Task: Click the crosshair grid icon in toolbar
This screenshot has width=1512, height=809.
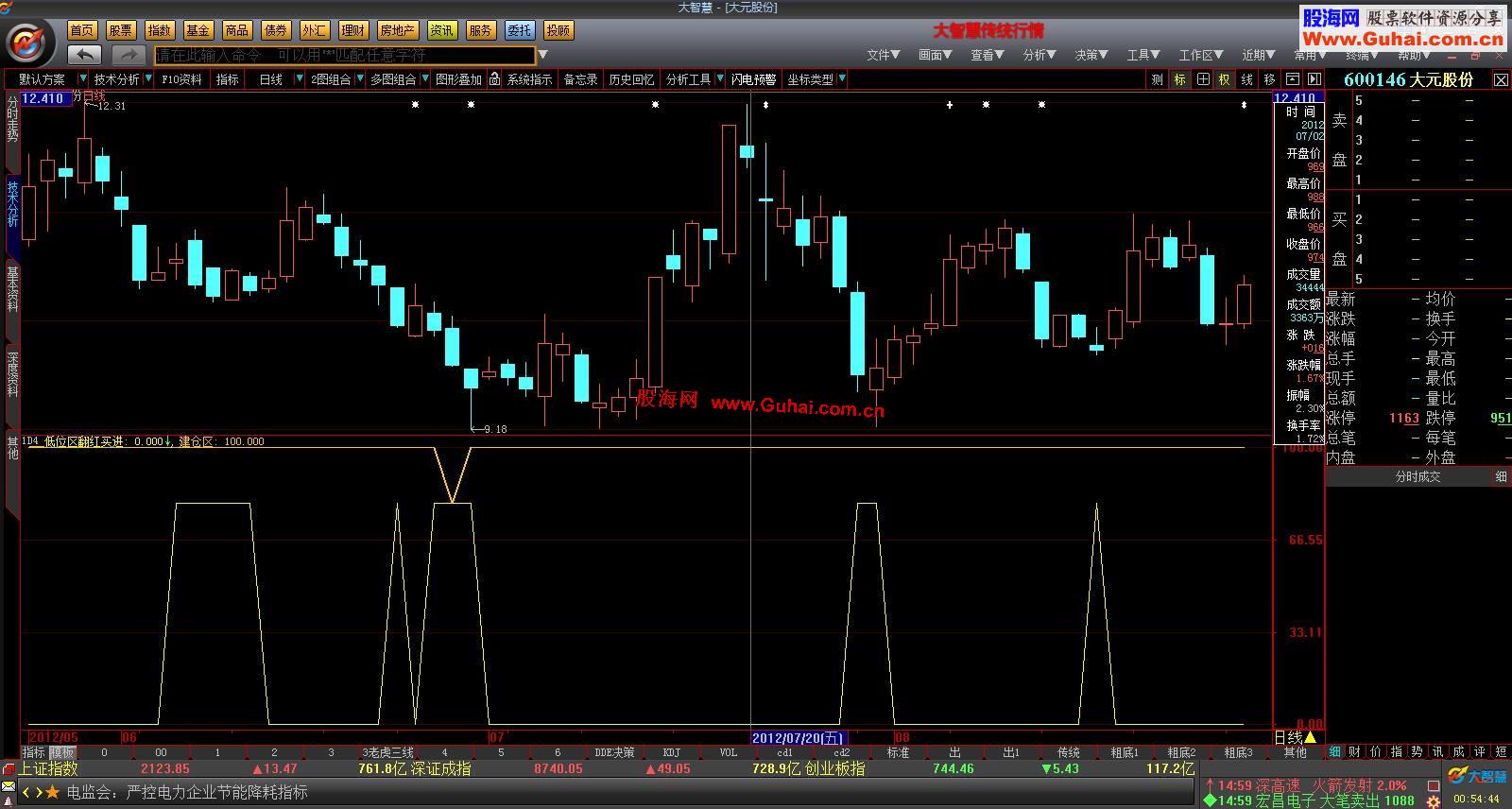Action: click(x=1202, y=79)
